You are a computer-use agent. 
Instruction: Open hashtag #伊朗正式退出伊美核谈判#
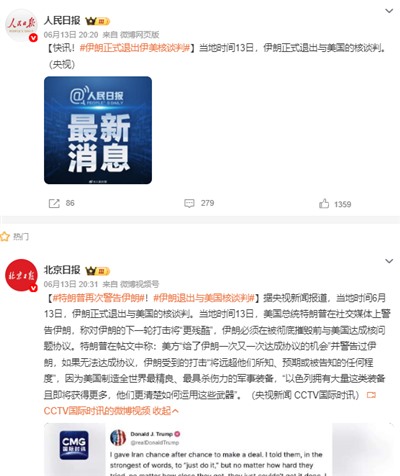click(135, 48)
